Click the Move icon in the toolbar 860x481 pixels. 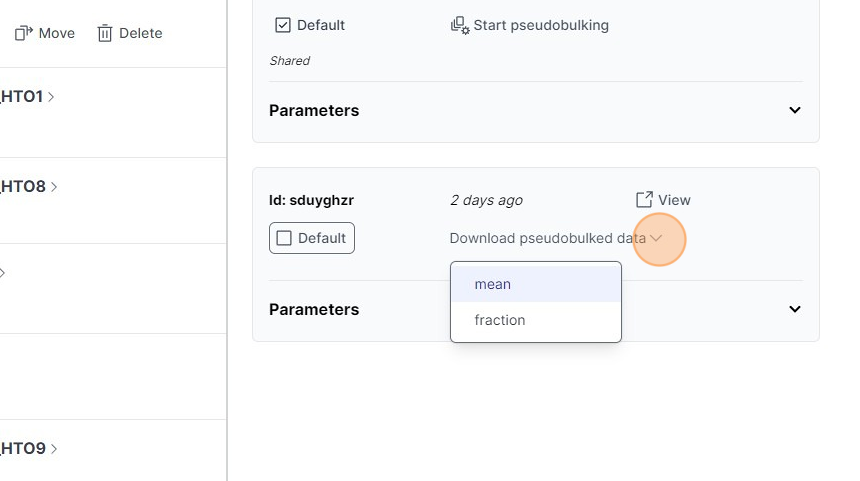coord(24,33)
